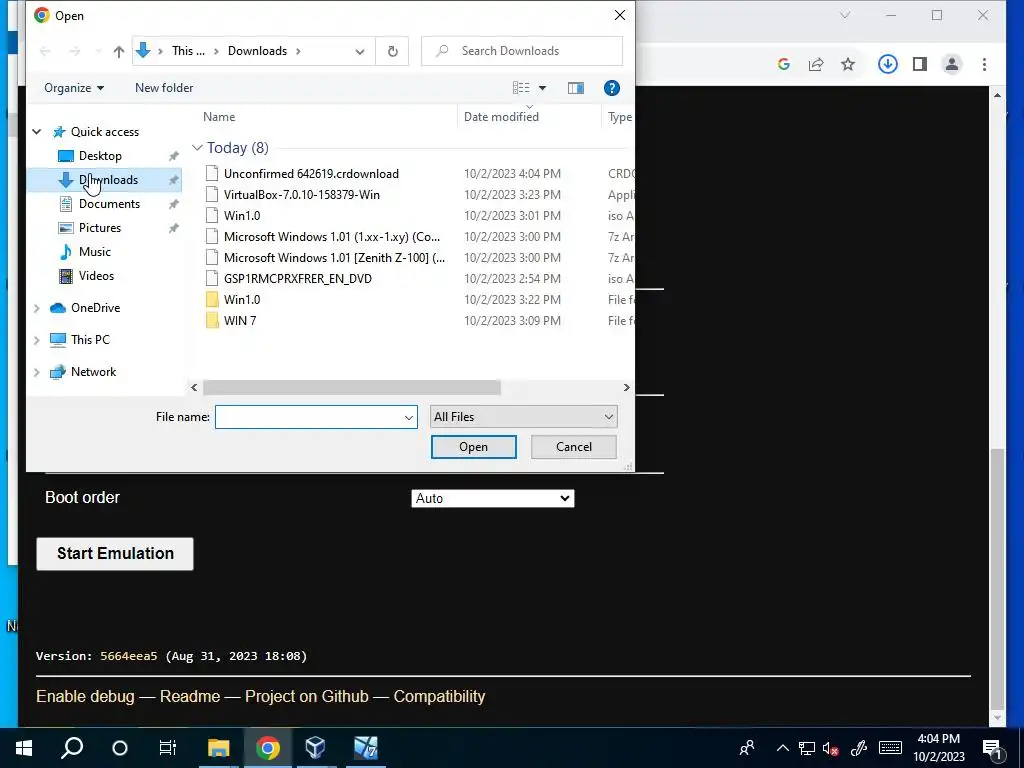This screenshot has width=1024, height=768.
Task: Open the touch keyboard tray icon
Action: pos(890,748)
